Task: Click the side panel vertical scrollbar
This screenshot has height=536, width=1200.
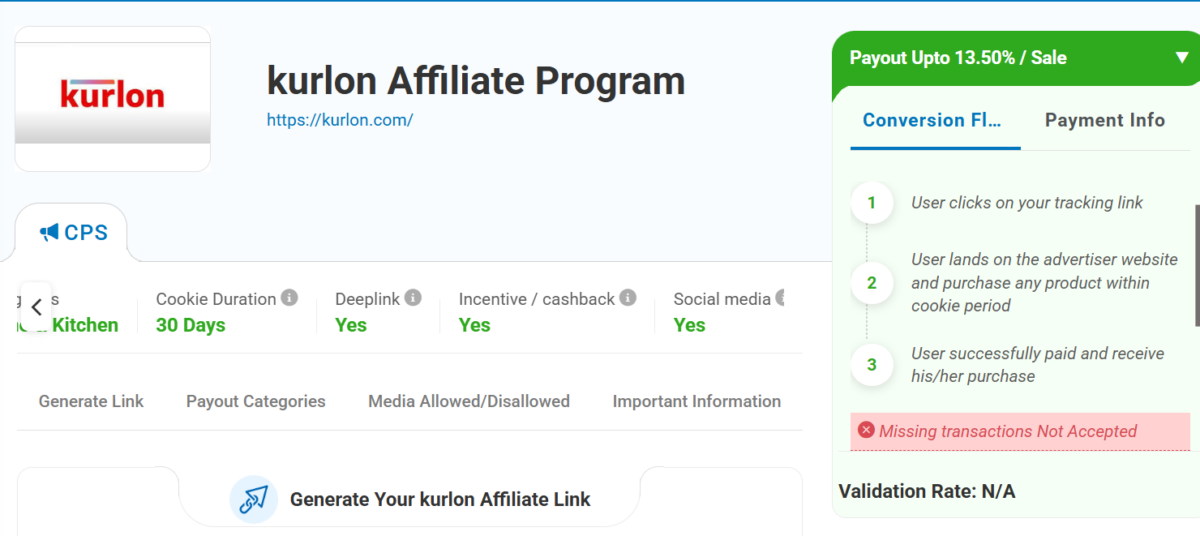Action: point(1197,265)
